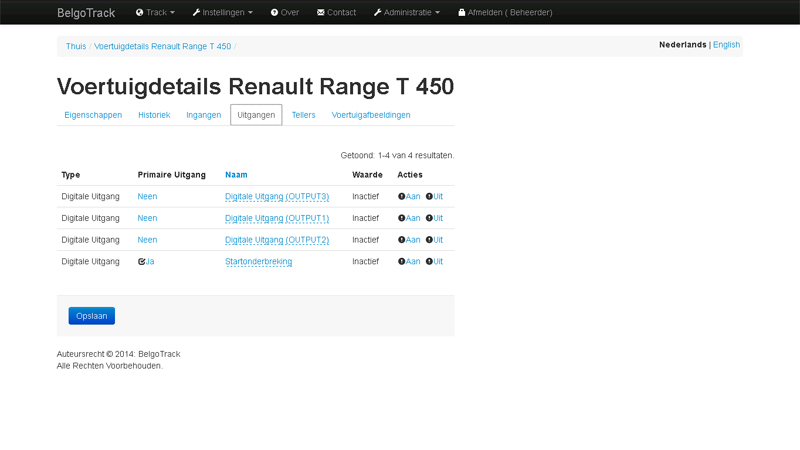800x450 pixels.
Task: Switch to the Ingangen tab
Action: pos(204,115)
